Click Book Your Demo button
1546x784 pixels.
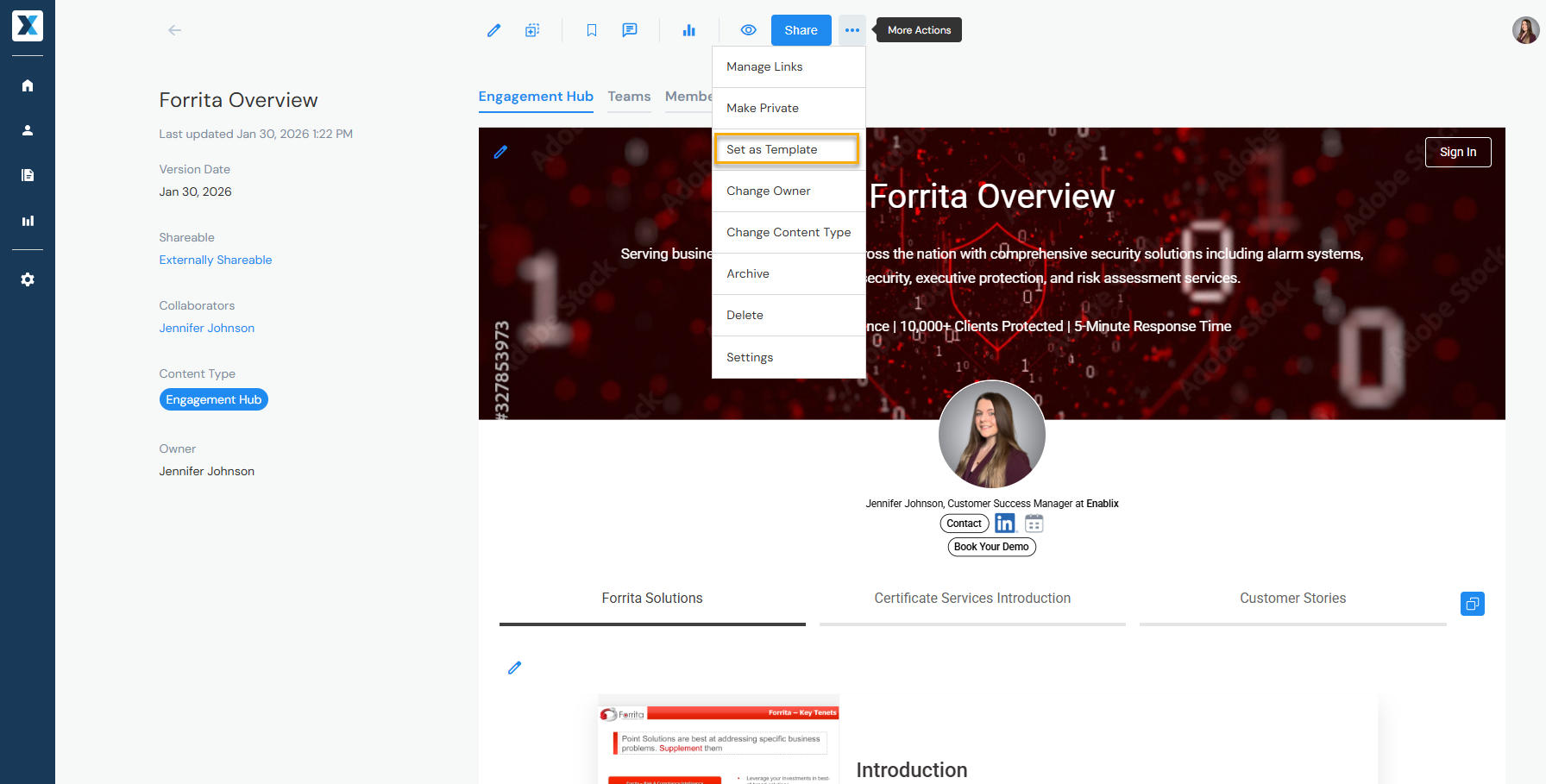point(991,547)
